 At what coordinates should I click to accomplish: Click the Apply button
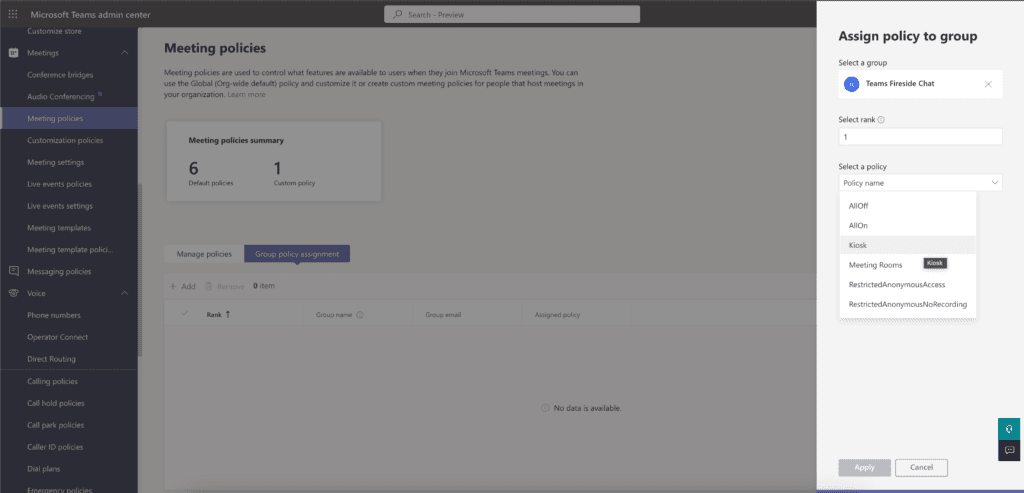pos(865,468)
